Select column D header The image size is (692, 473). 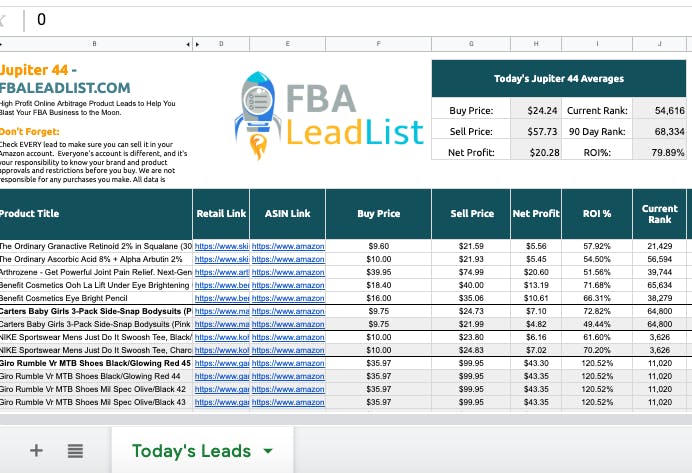tap(221, 44)
